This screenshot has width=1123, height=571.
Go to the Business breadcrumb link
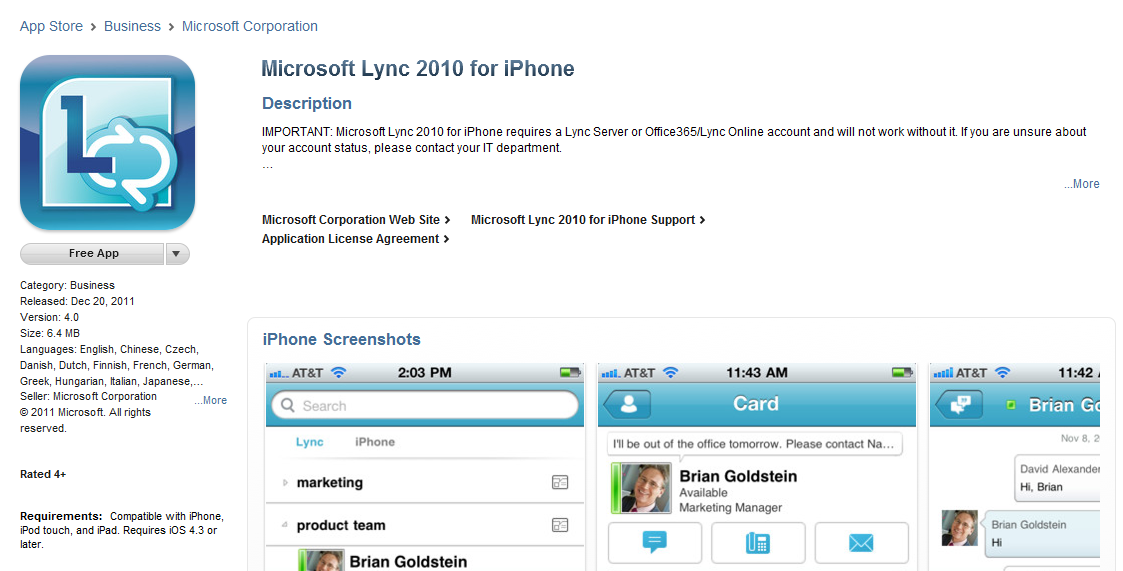[x=132, y=27]
